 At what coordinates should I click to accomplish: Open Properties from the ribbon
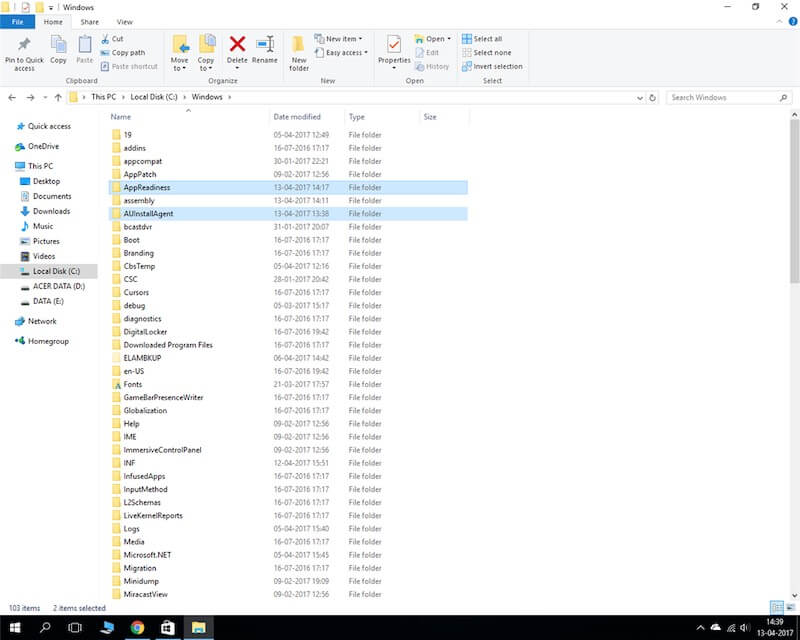(x=394, y=47)
